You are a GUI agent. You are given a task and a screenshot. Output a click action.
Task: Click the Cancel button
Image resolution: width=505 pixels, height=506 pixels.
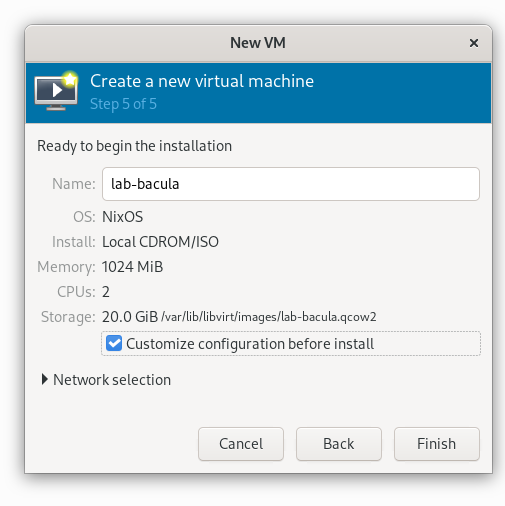click(x=241, y=444)
